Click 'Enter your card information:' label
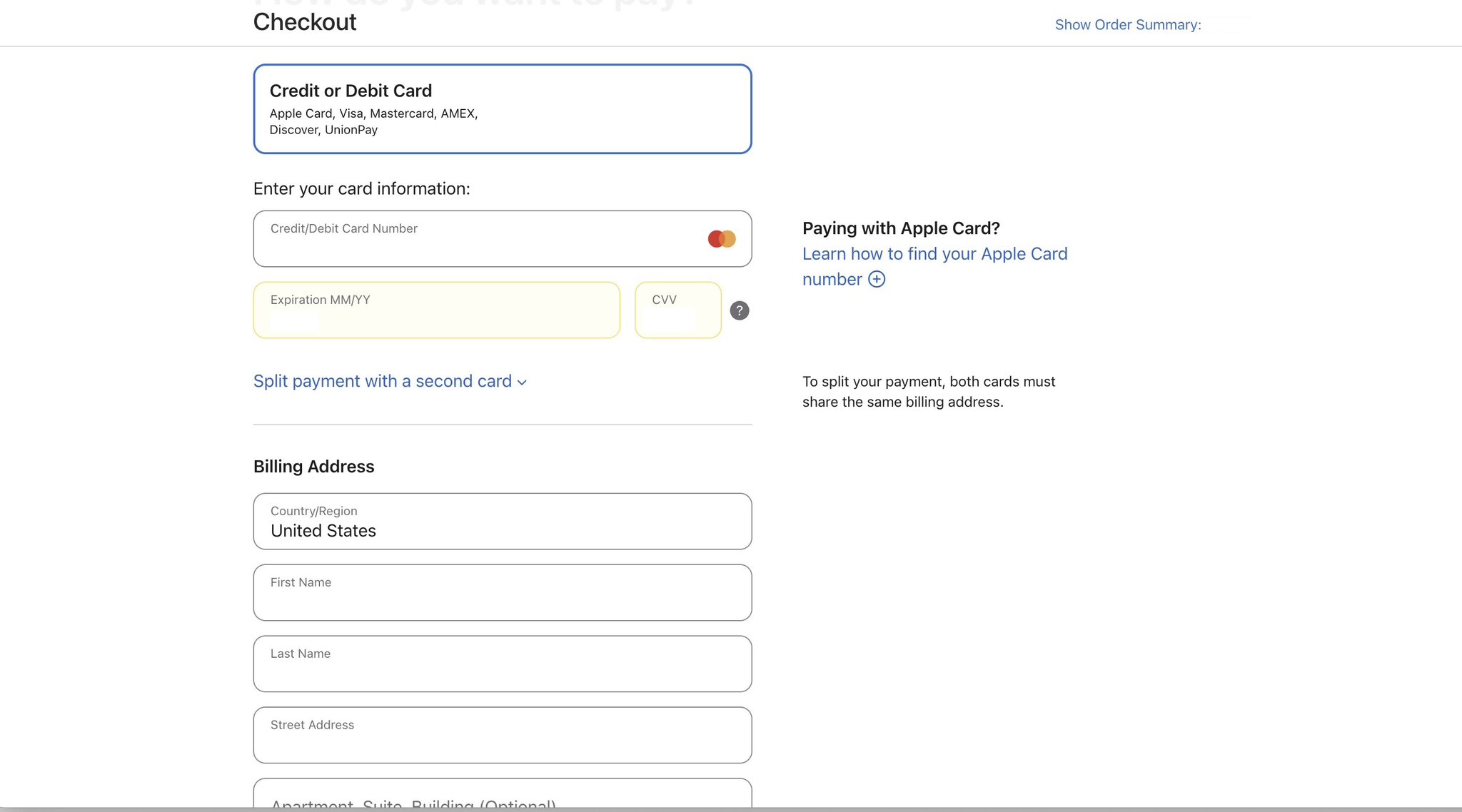The width and height of the screenshot is (1462, 812). click(362, 189)
